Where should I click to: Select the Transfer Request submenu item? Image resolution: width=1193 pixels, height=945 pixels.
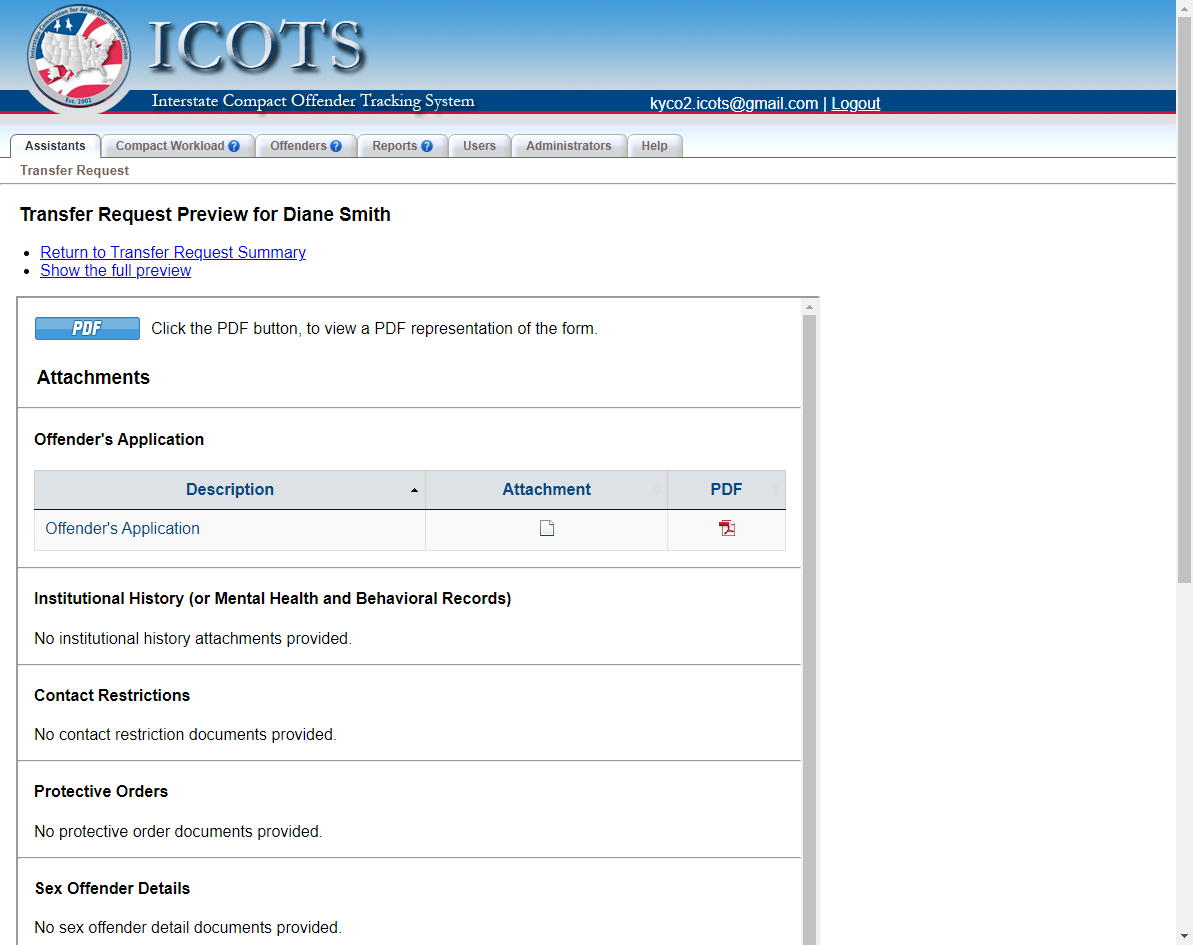[x=75, y=170]
